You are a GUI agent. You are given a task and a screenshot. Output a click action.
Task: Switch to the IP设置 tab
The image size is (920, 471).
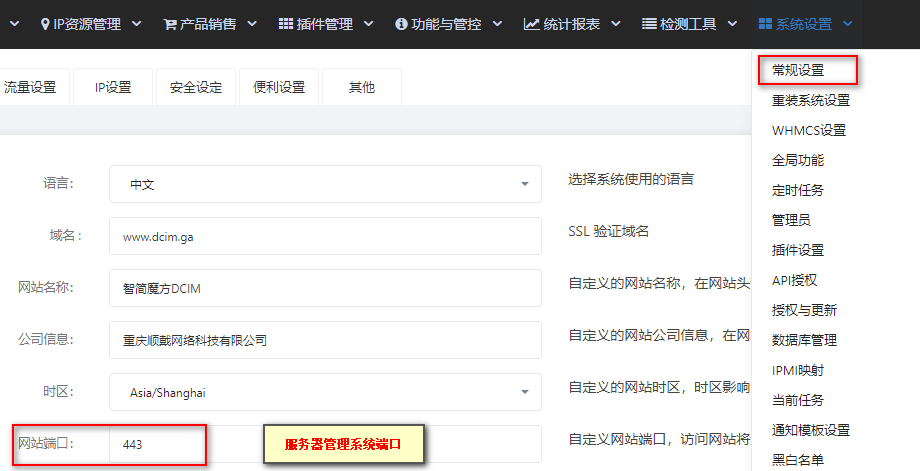pos(113,87)
